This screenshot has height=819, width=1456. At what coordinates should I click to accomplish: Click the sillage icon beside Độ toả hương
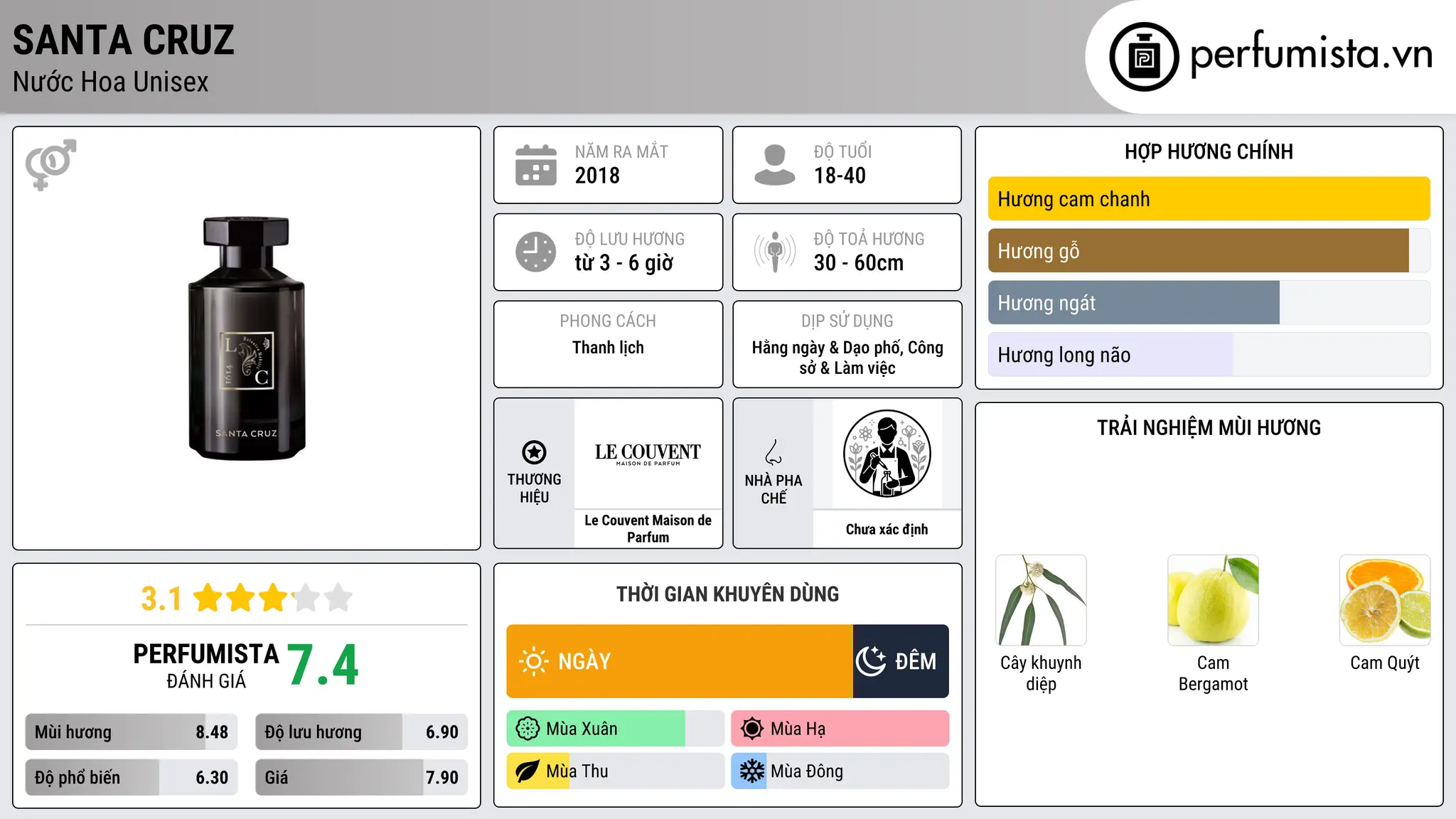click(775, 252)
